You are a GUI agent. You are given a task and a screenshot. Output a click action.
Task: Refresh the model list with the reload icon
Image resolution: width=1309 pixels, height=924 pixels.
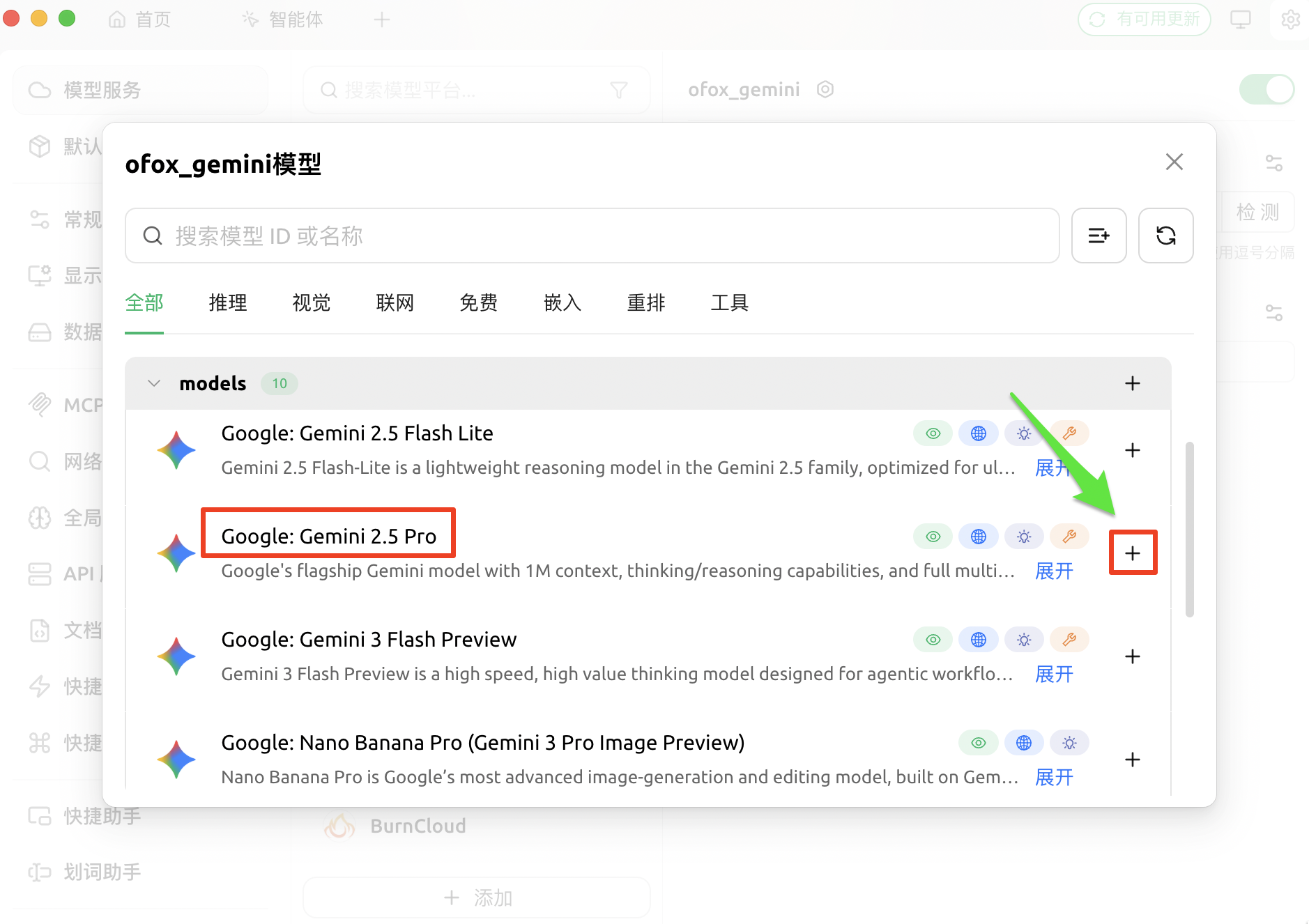click(1166, 236)
